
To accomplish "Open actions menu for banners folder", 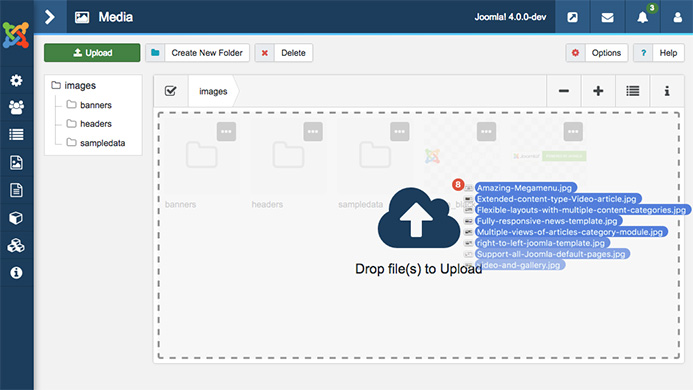I will click(226, 131).
